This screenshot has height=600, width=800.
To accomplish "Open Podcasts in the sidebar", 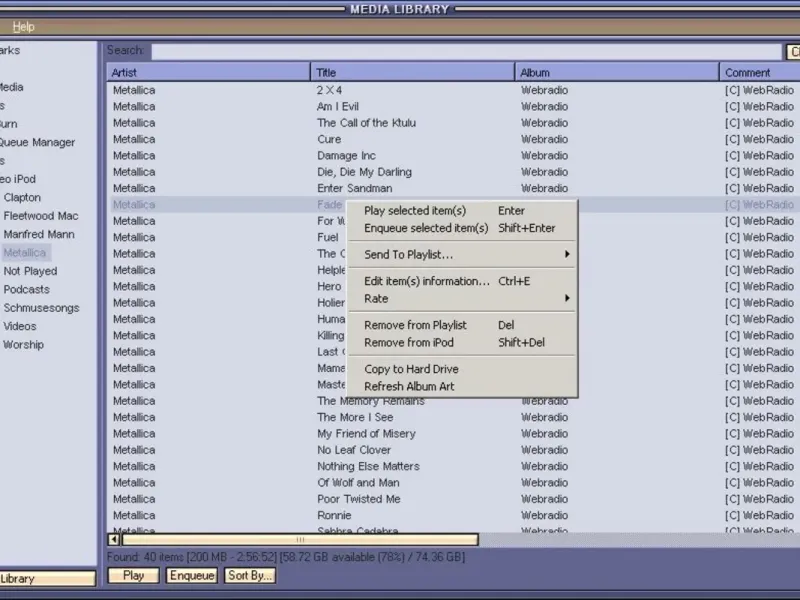I will click(x=27, y=289).
